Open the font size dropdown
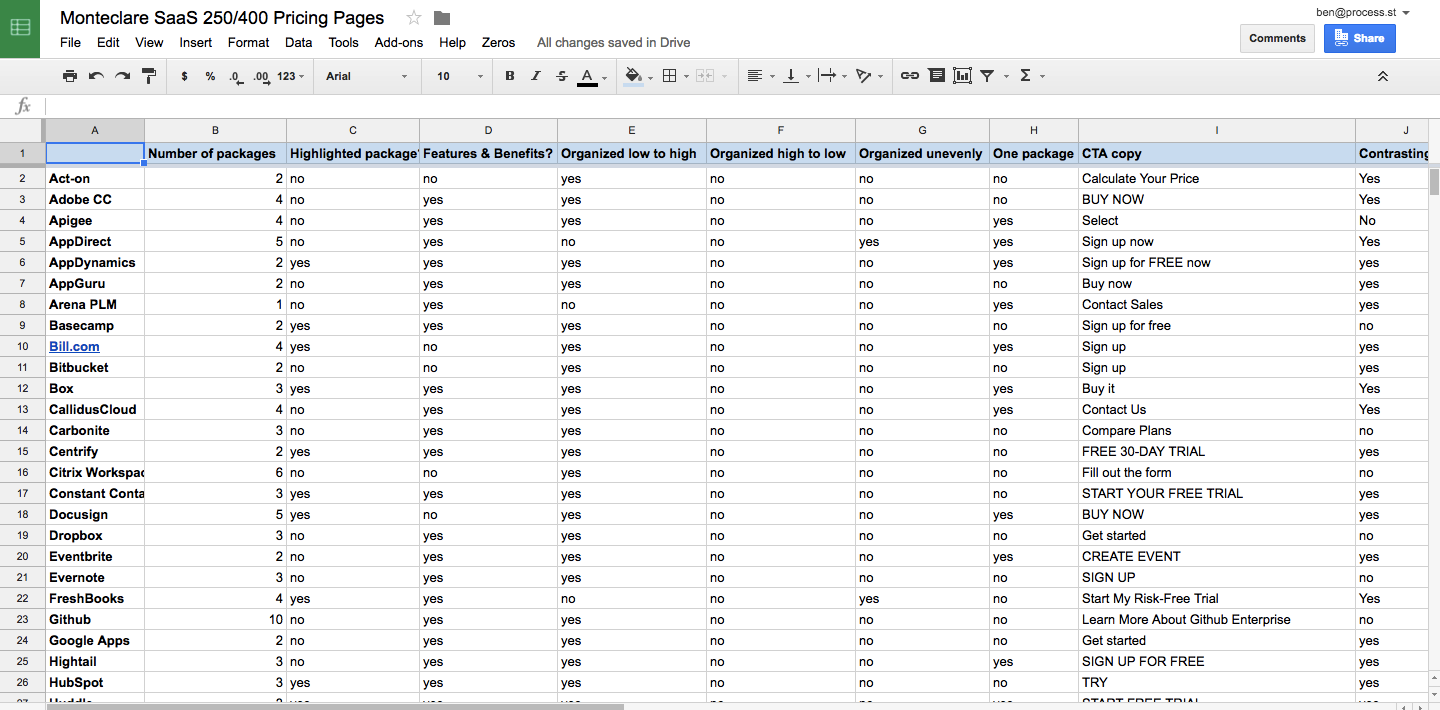 (460, 76)
